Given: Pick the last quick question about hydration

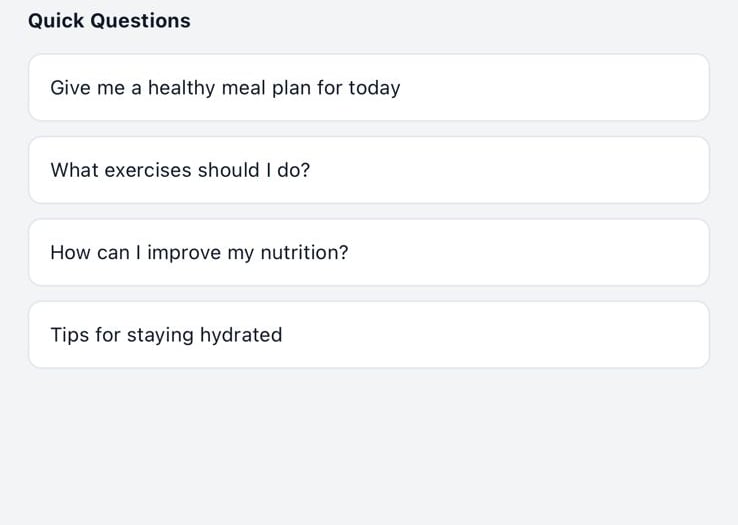Looking at the screenshot, I should coord(368,335).
